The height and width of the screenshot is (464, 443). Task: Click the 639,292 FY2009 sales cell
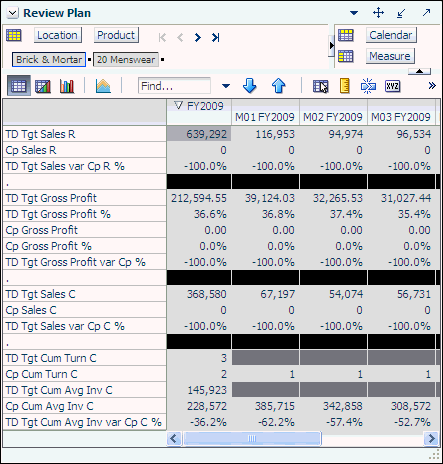tap(199, 134)
